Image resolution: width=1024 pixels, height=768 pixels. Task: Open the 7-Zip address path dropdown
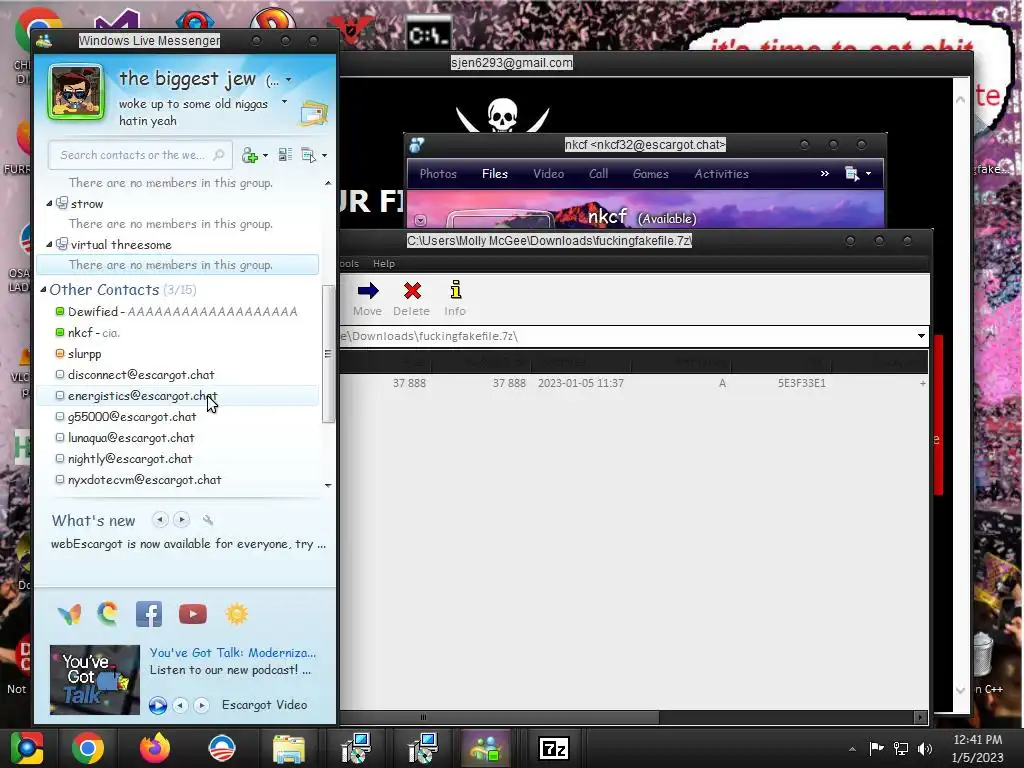pos(921,336)
